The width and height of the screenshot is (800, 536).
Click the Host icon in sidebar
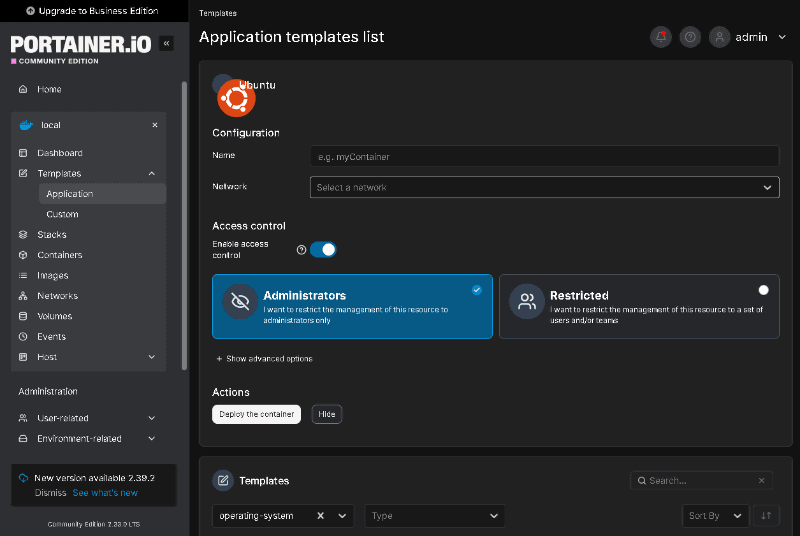pos(23,357)
